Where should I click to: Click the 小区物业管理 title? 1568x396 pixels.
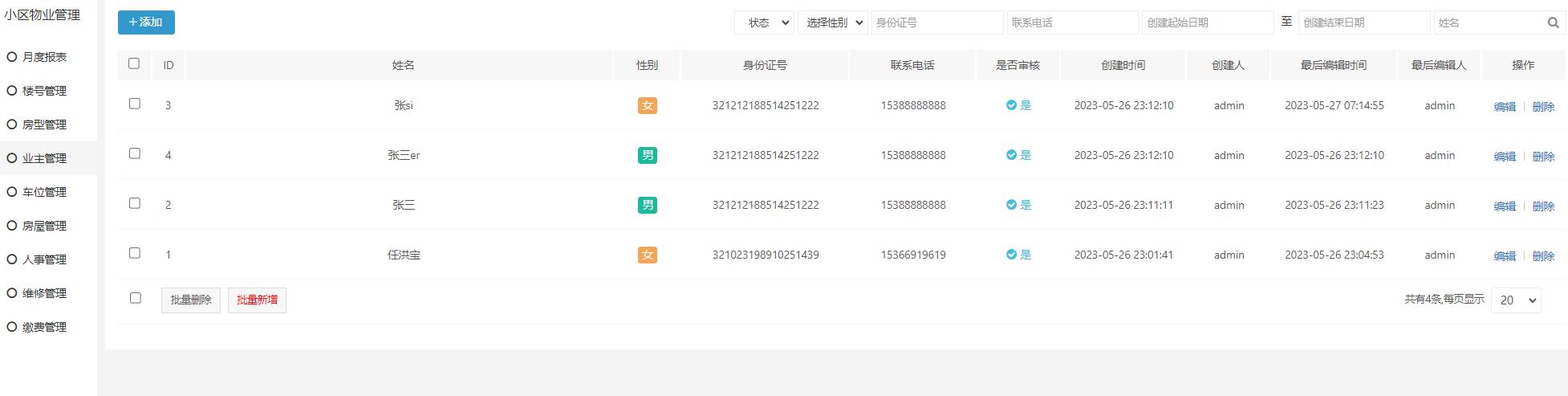(42, 14)
